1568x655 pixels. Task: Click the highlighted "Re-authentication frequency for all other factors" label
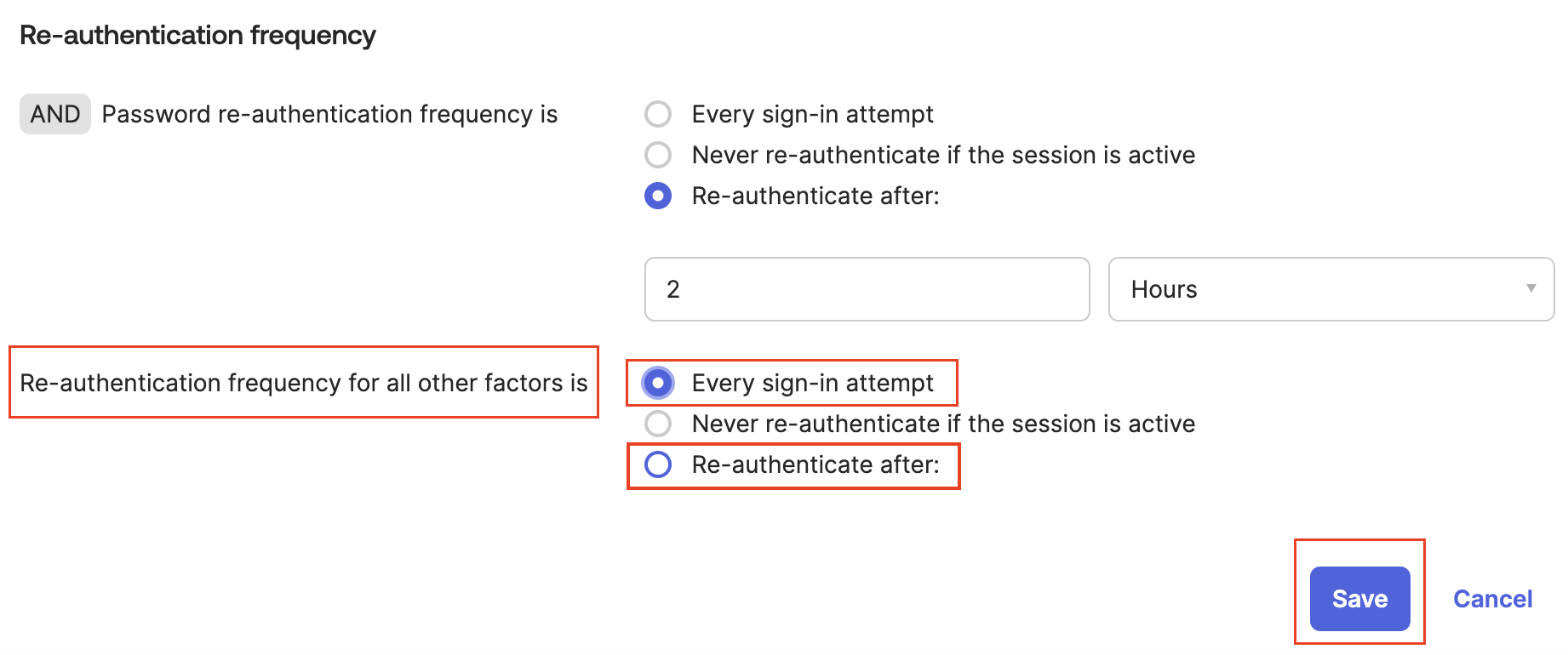[x=303, y=384]
